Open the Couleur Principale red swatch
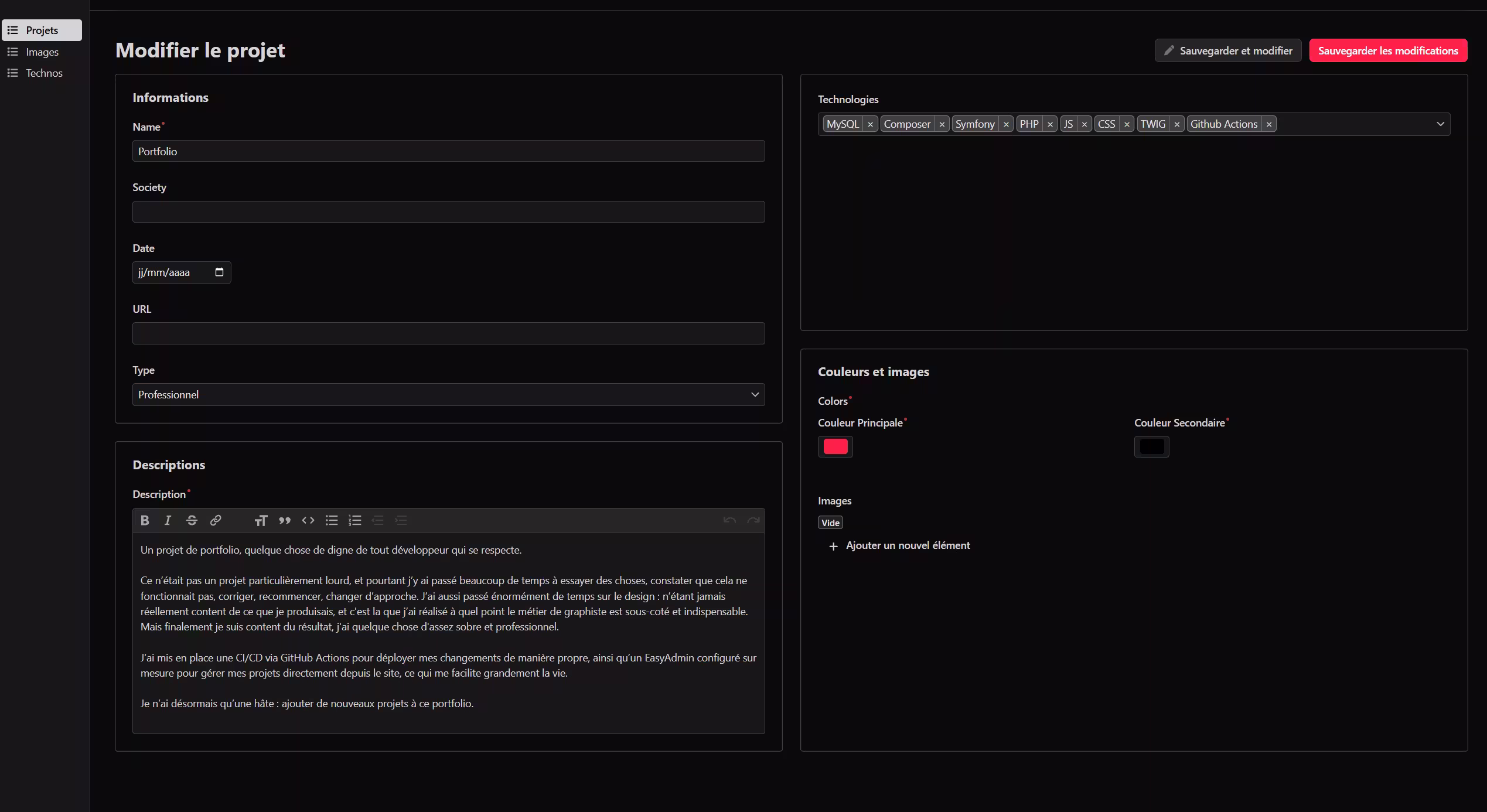 pyautogui.click(x=835, y=447)
